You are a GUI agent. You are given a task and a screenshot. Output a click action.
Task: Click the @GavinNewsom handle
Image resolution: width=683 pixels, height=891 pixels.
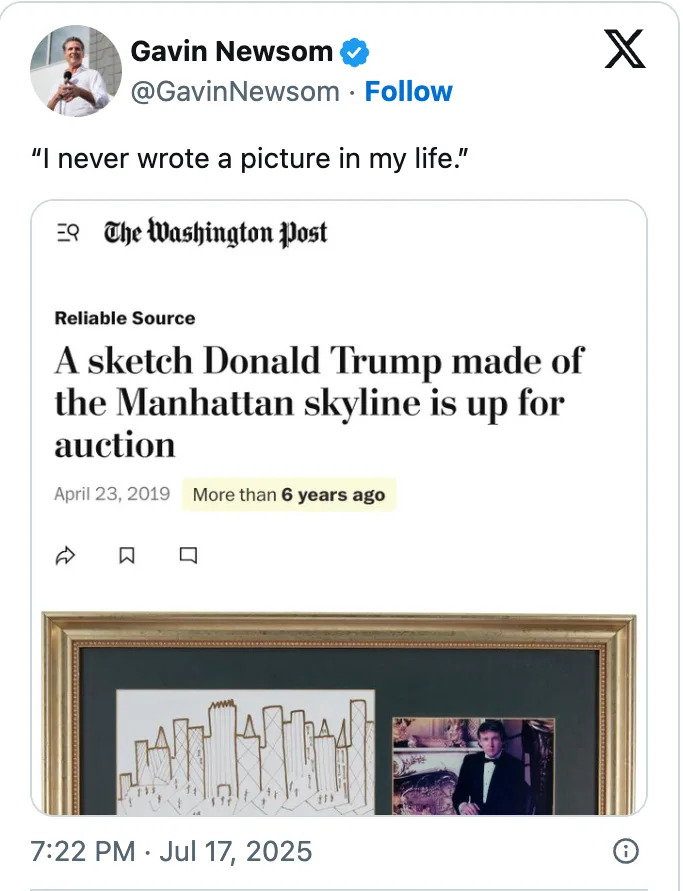click(235, 92)
